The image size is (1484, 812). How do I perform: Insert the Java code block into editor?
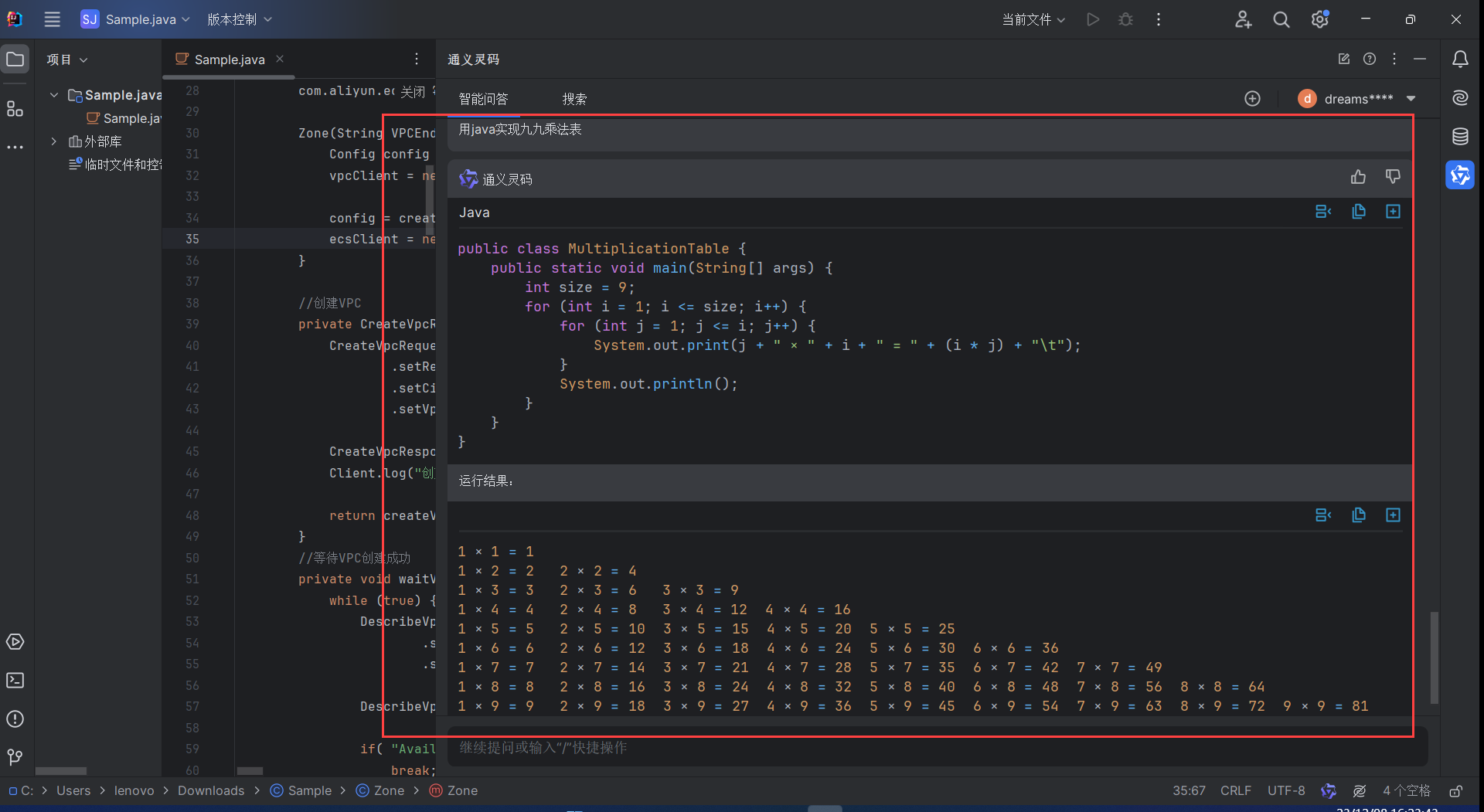(1323, 212)
